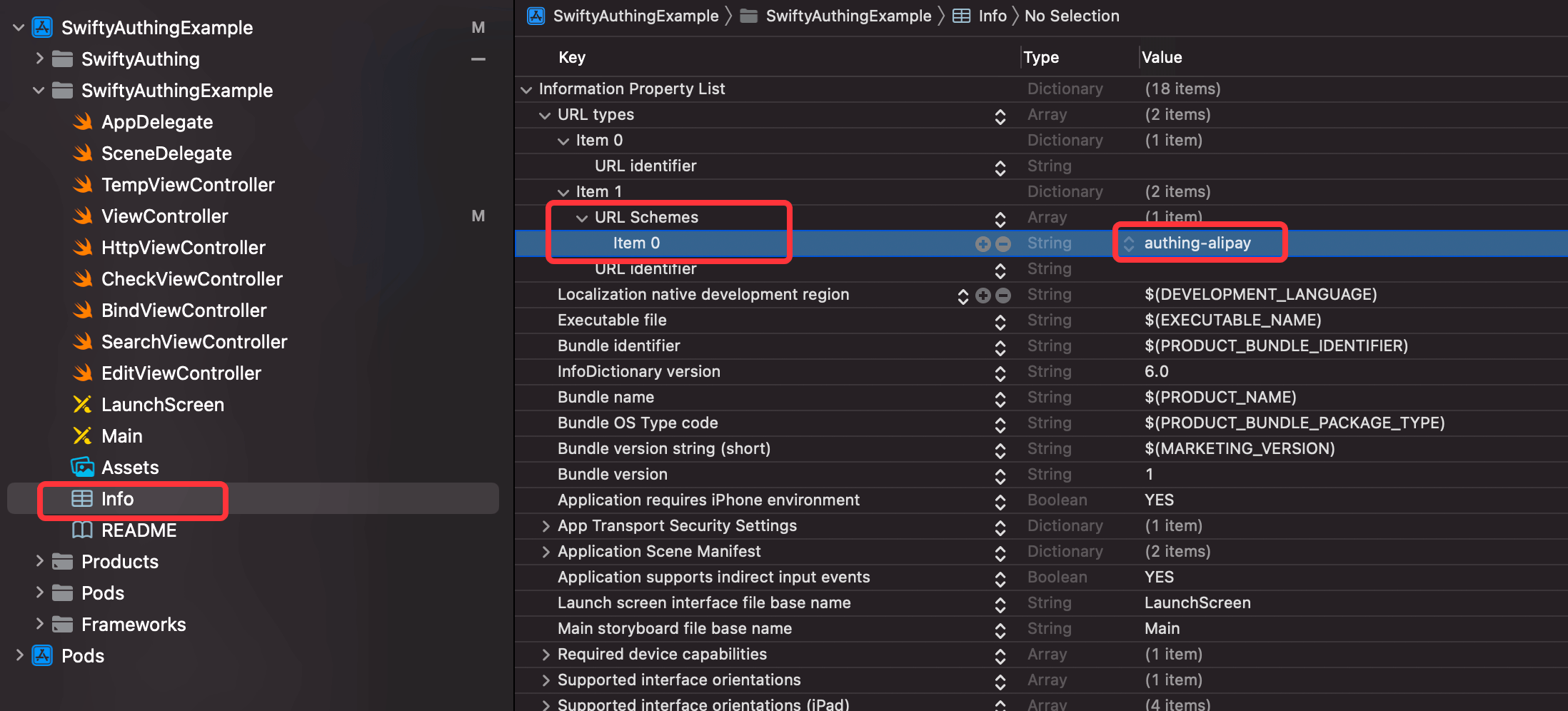Viewport: 1568px width, 711px height.
Task: Open value type stepper beside authing-alipay
Action: [1128, 244]
